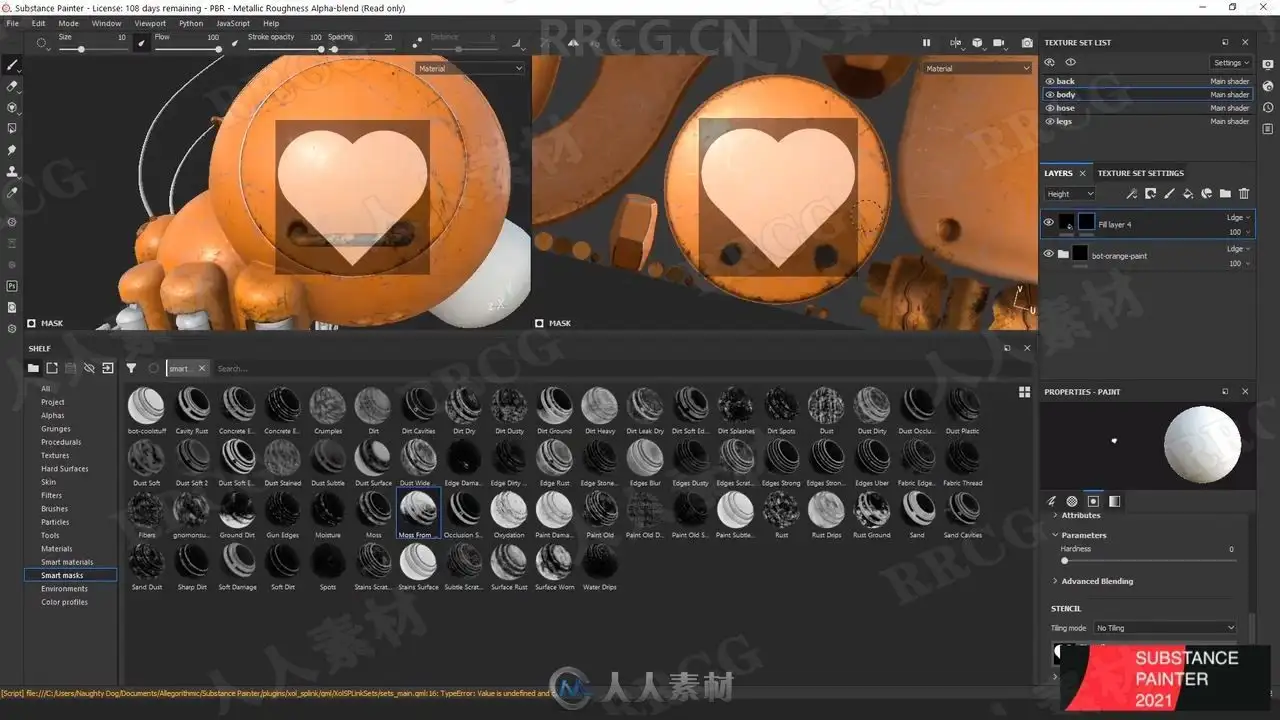Take a viewport screenshot with camera icon

[1027, 43]
